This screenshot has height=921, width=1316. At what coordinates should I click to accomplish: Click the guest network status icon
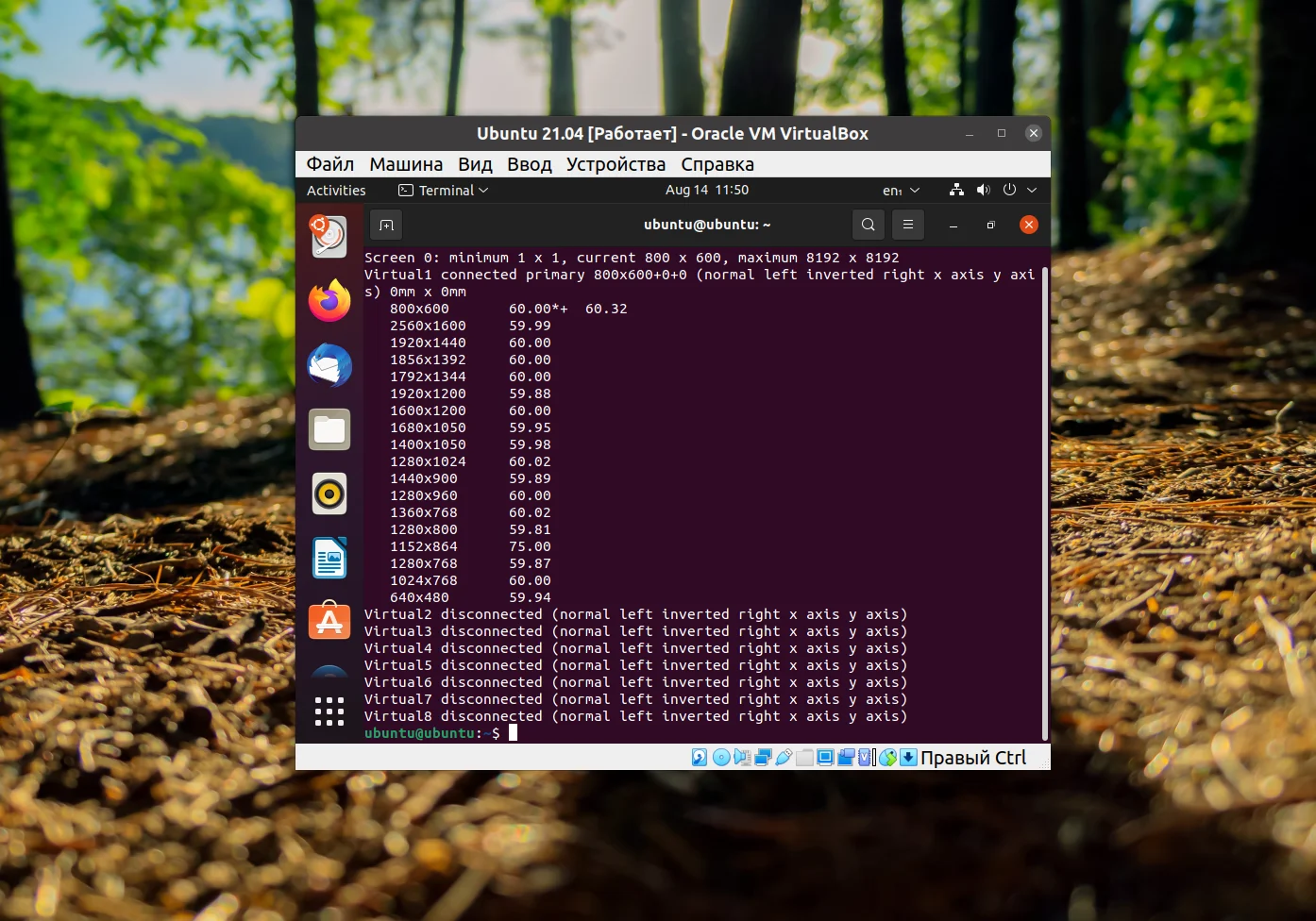tap(956, 190)
